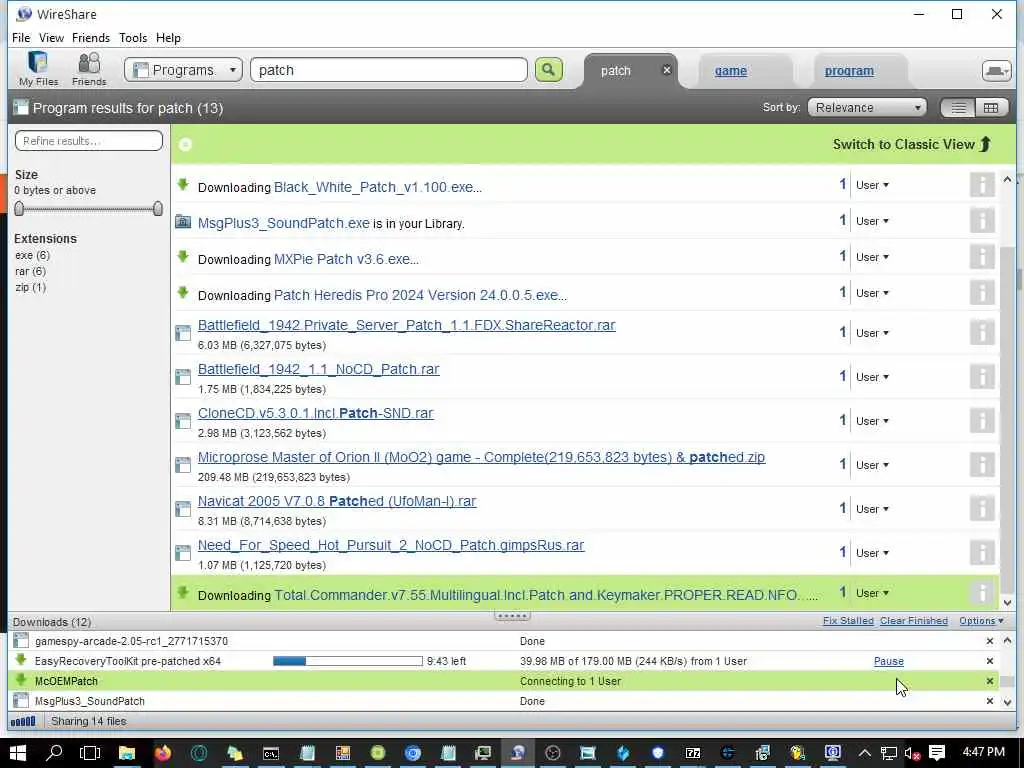Viewport: 1024px width, 768px height.
Task: Show info for Patch Heredis Pro result
Action: pyautogui.click(x=982, y=293)
